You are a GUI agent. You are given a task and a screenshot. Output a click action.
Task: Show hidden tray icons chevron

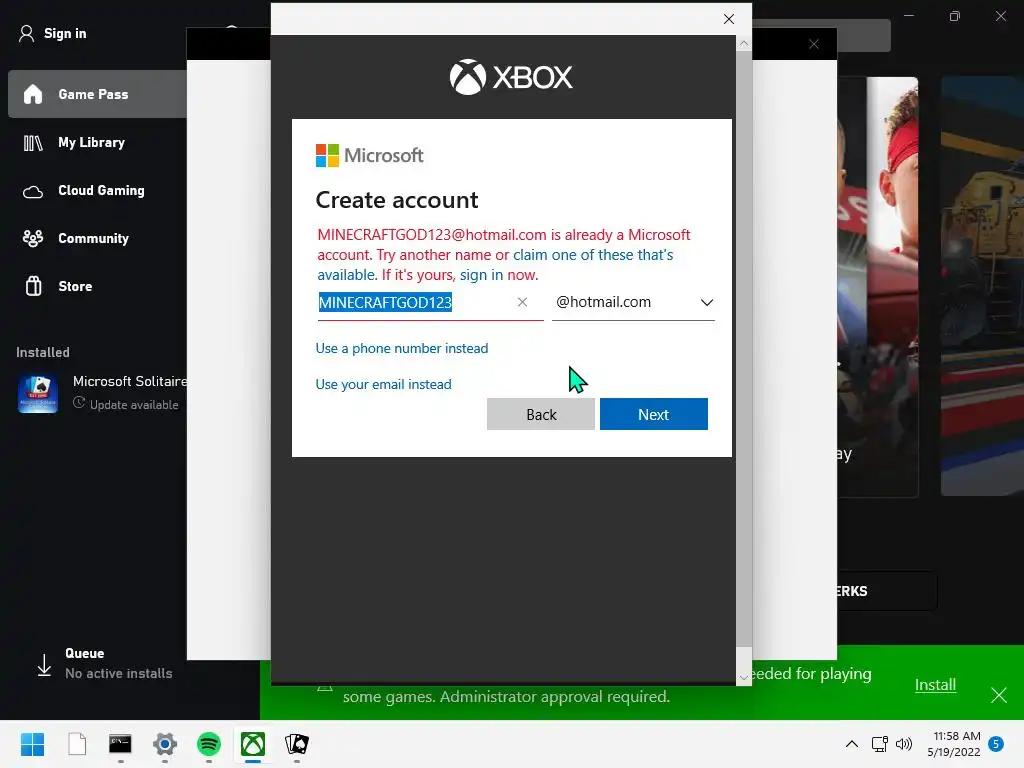coord(852,744)
